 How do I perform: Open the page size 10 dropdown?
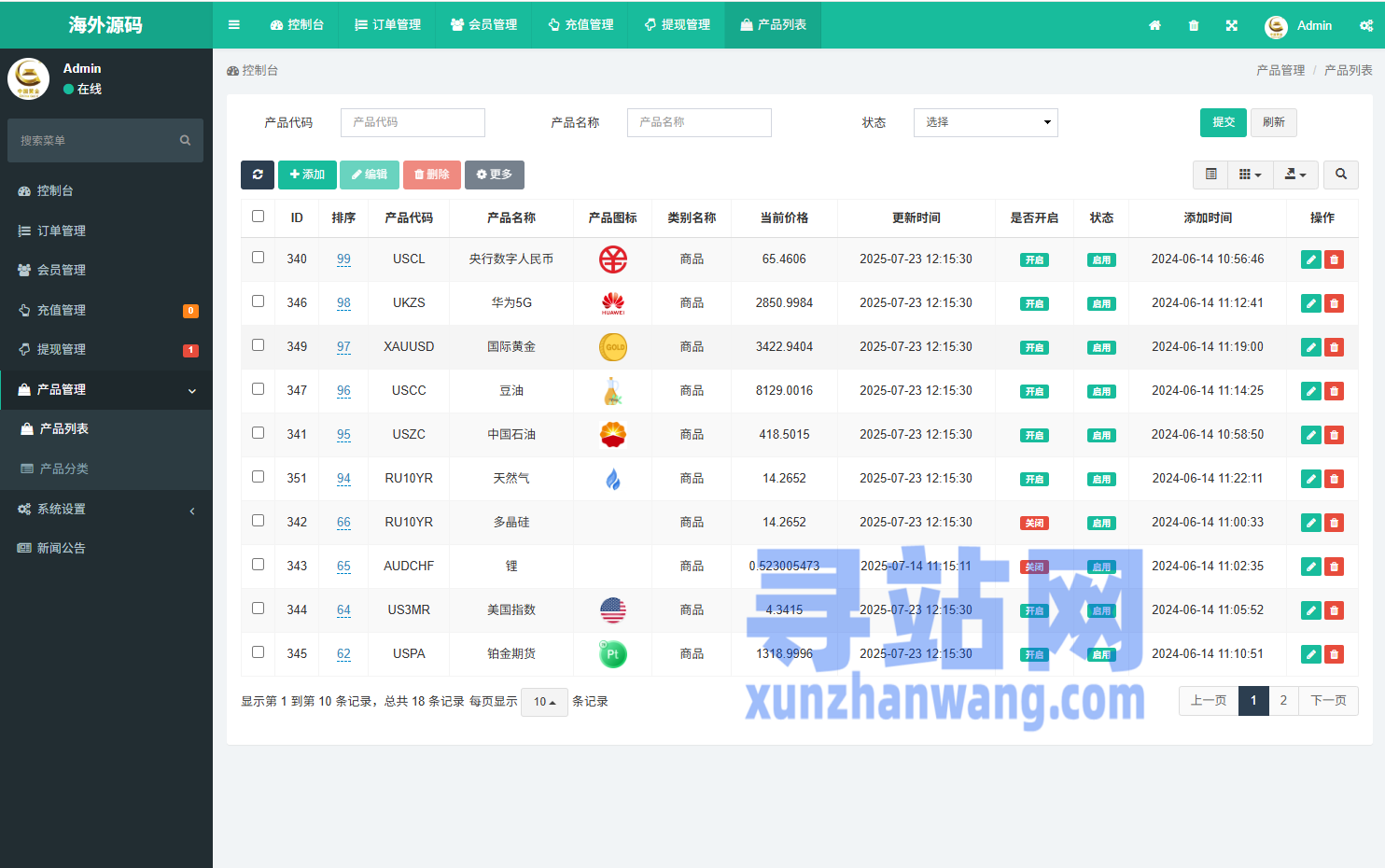click(544, 702)
